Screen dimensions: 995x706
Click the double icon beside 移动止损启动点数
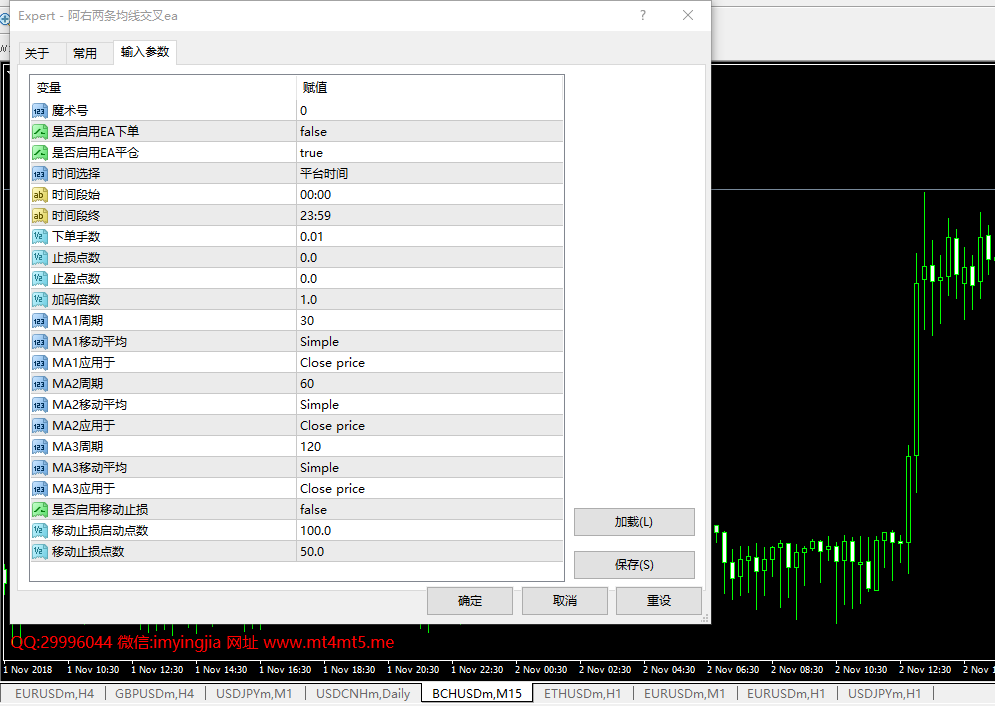[x=39, y=530]
